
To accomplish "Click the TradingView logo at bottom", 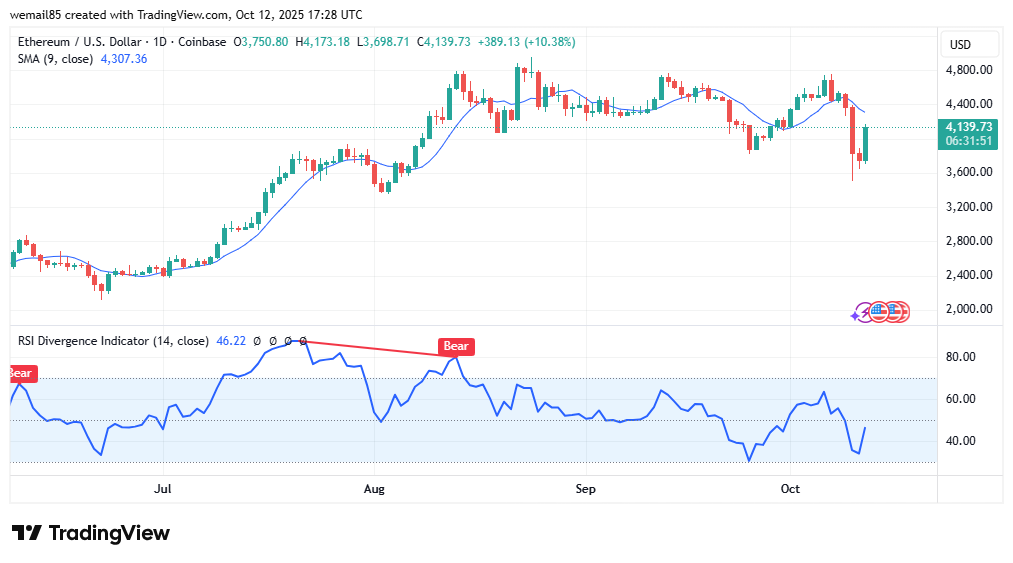I will [91, 533].
